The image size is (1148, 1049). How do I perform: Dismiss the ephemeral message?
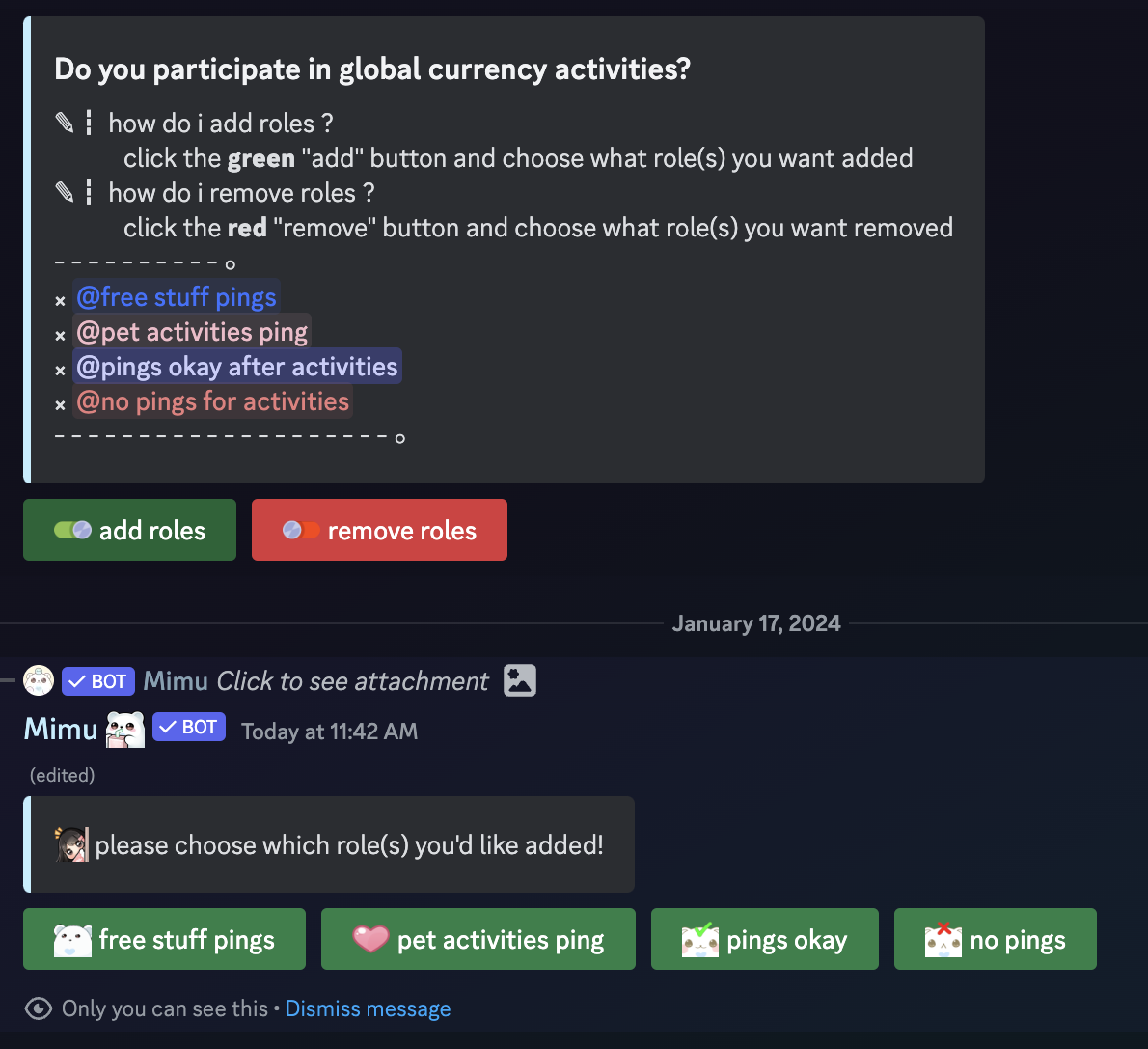click(x=368, y=1008)
